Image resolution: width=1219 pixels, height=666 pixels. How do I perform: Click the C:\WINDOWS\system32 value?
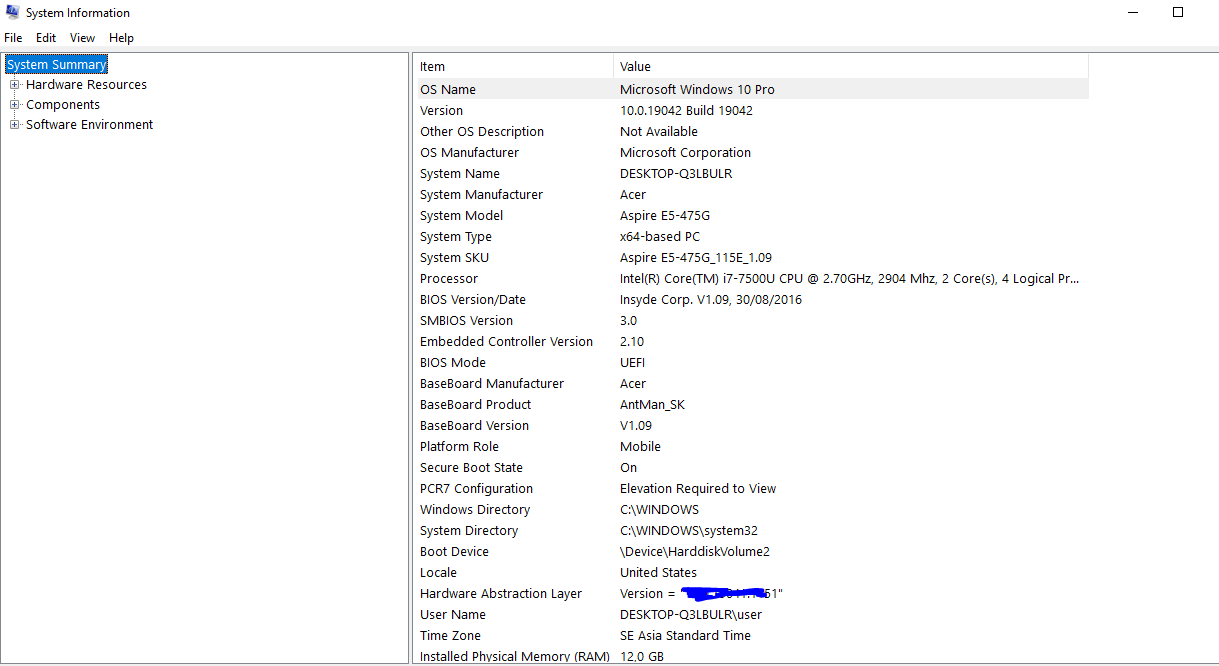(689, 531)
